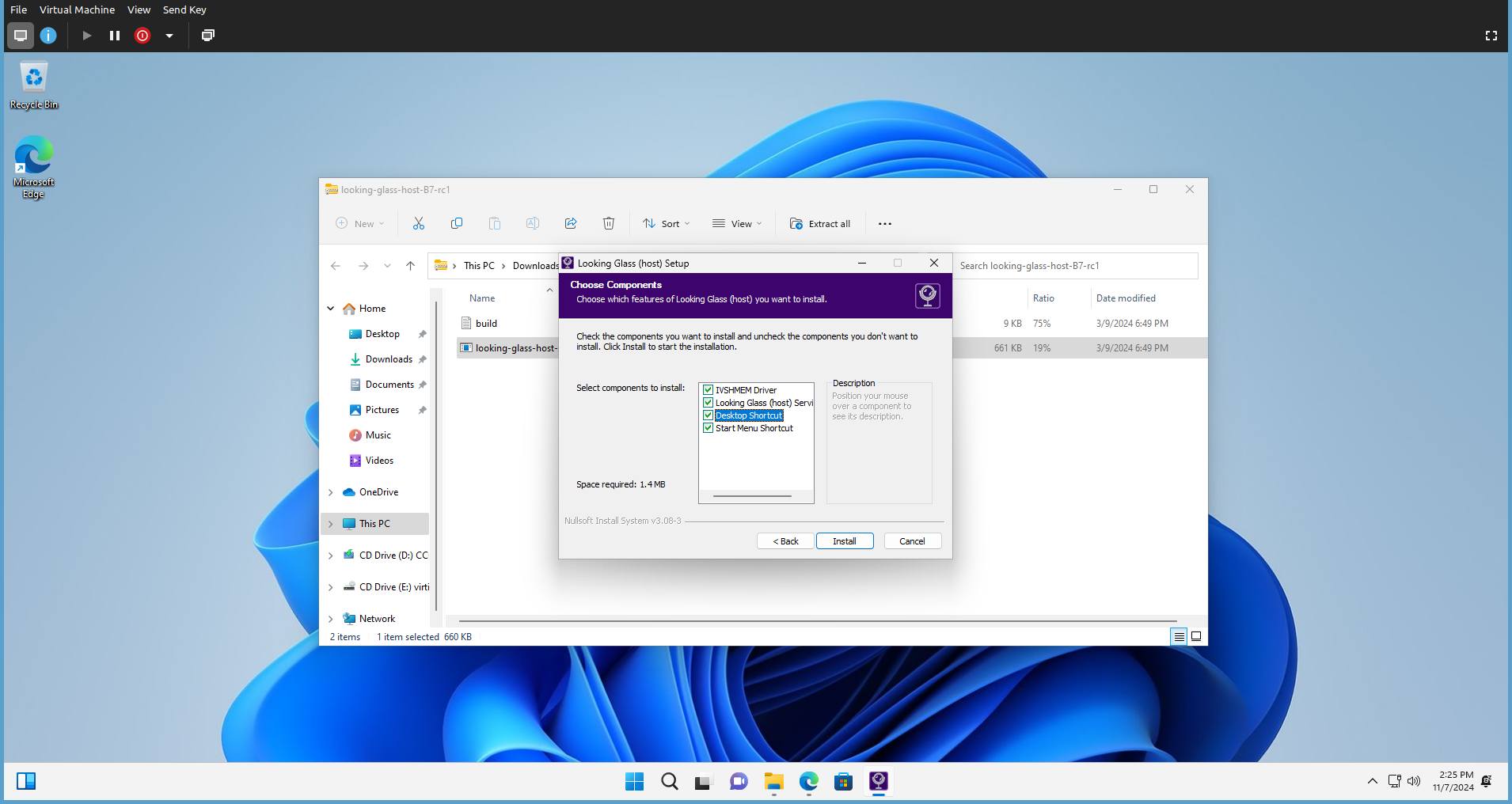1512x804 pixels.
Task: Select Microsoft Edge desktop shortcut
Action: coord(34,168)
